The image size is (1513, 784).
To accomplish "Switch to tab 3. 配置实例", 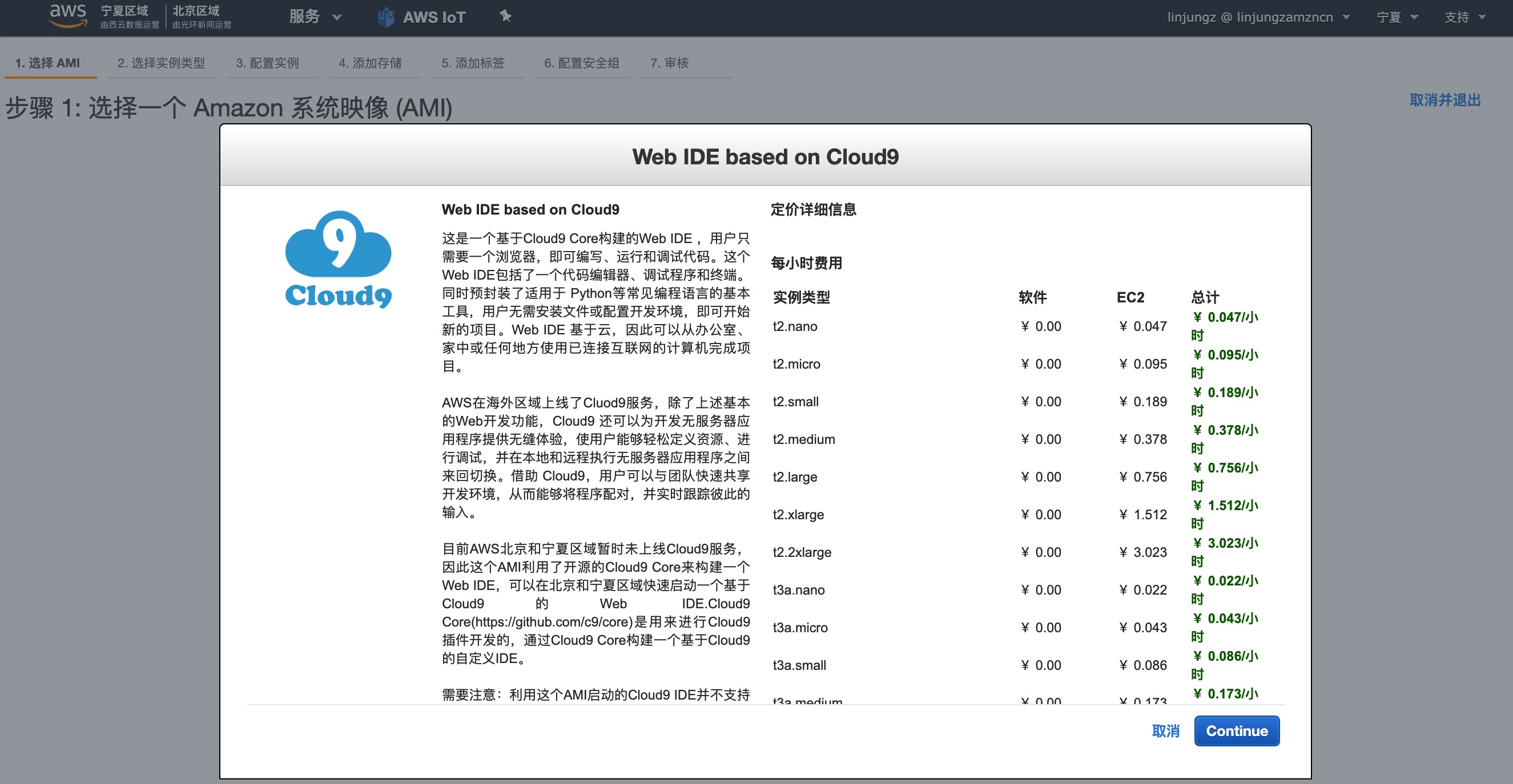I will coord(267,63).
